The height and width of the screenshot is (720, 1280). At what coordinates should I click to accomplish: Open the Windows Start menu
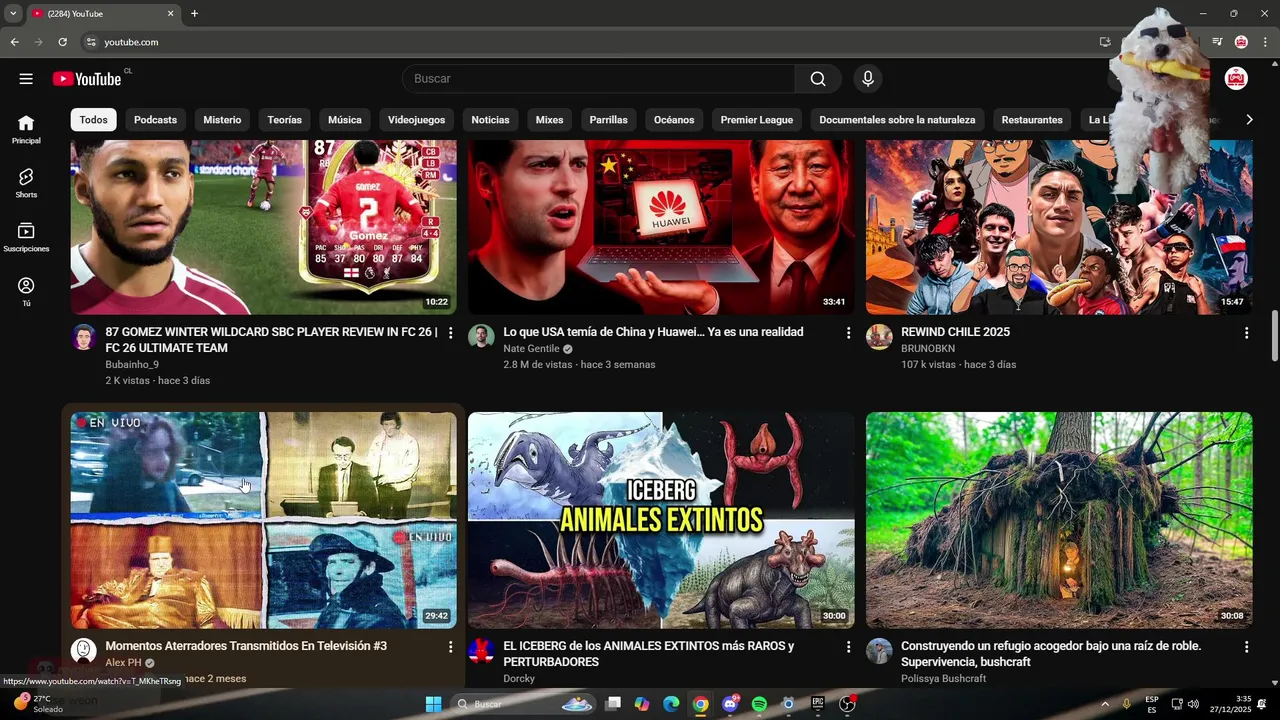point(433,704)
